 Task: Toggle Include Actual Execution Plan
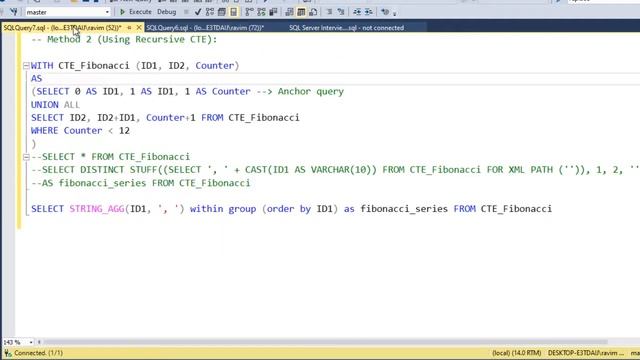[249, 12]
